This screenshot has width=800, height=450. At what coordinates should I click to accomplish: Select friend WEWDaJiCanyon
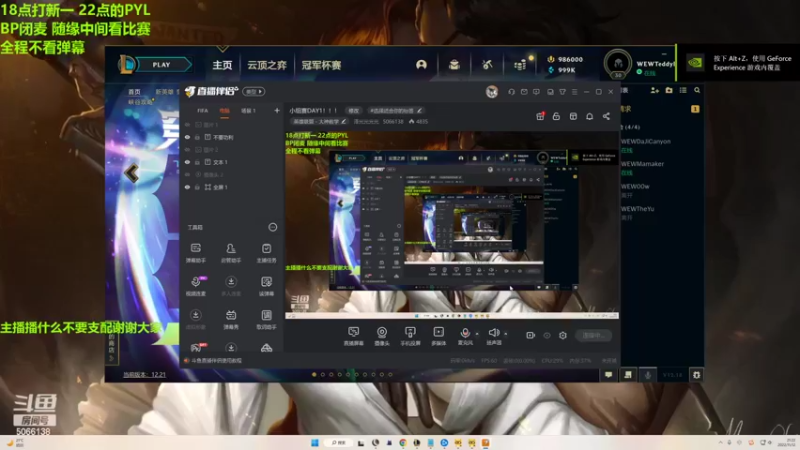(645, 141)
